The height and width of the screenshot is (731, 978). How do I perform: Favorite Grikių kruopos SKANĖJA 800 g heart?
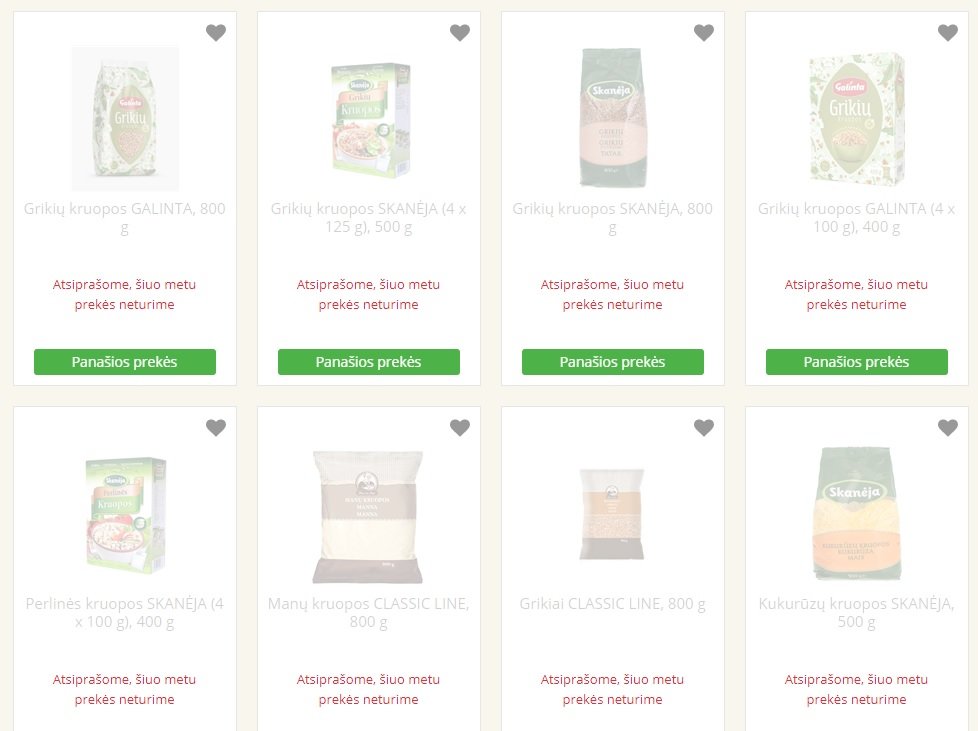coord(704,32)
